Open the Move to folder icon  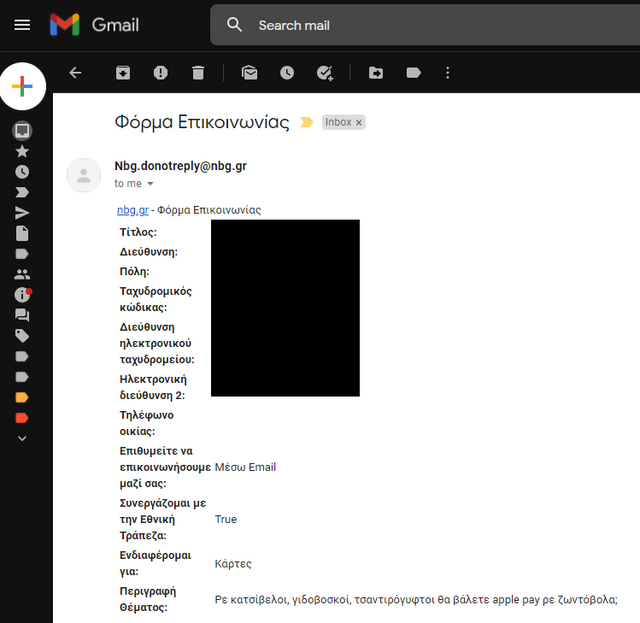click(x=376, y=73)
